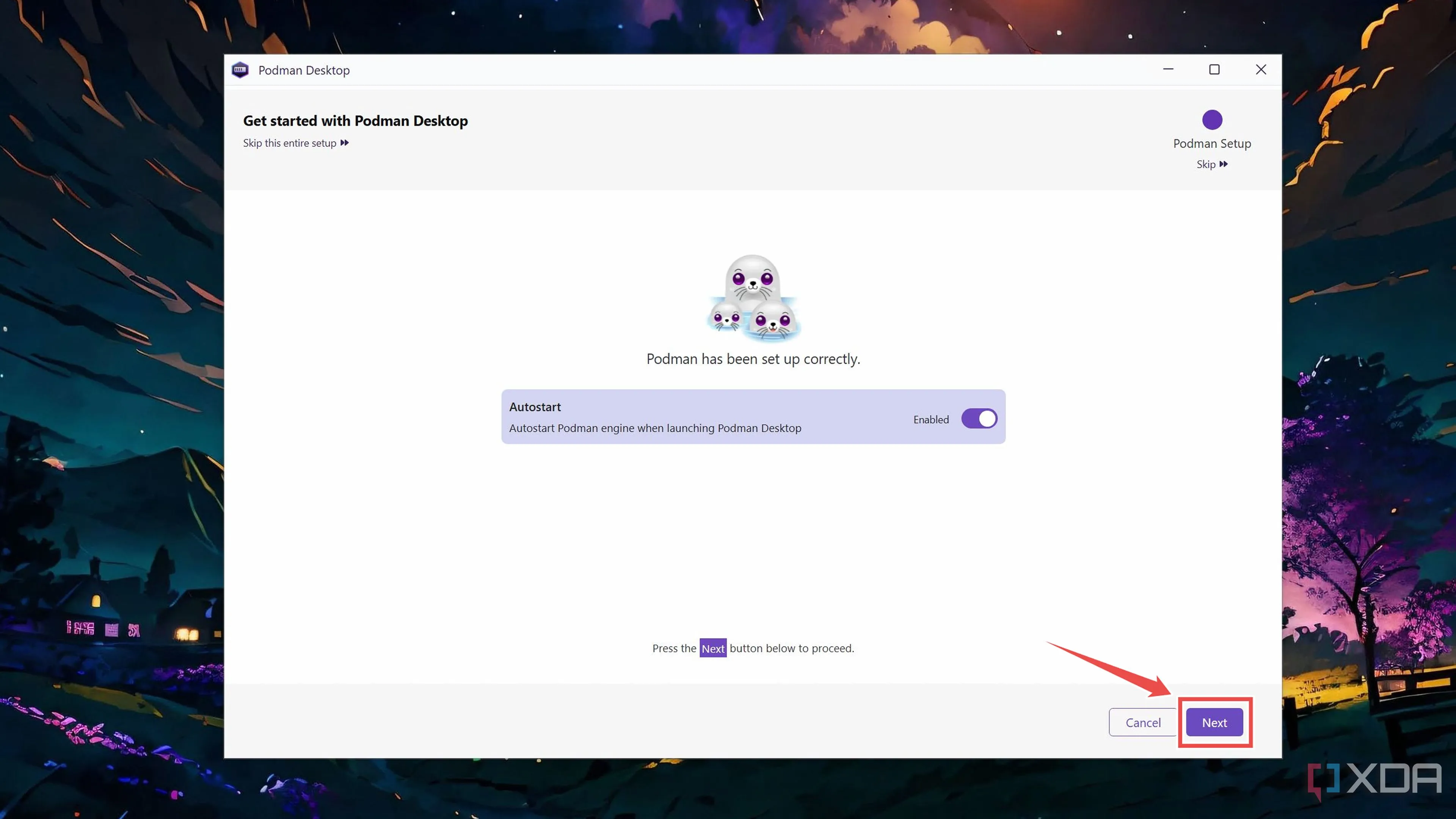Click the 'Get started with Podman Desktop' heading
This screenshot has width=1456, height=819.
(x=356, y=121)
